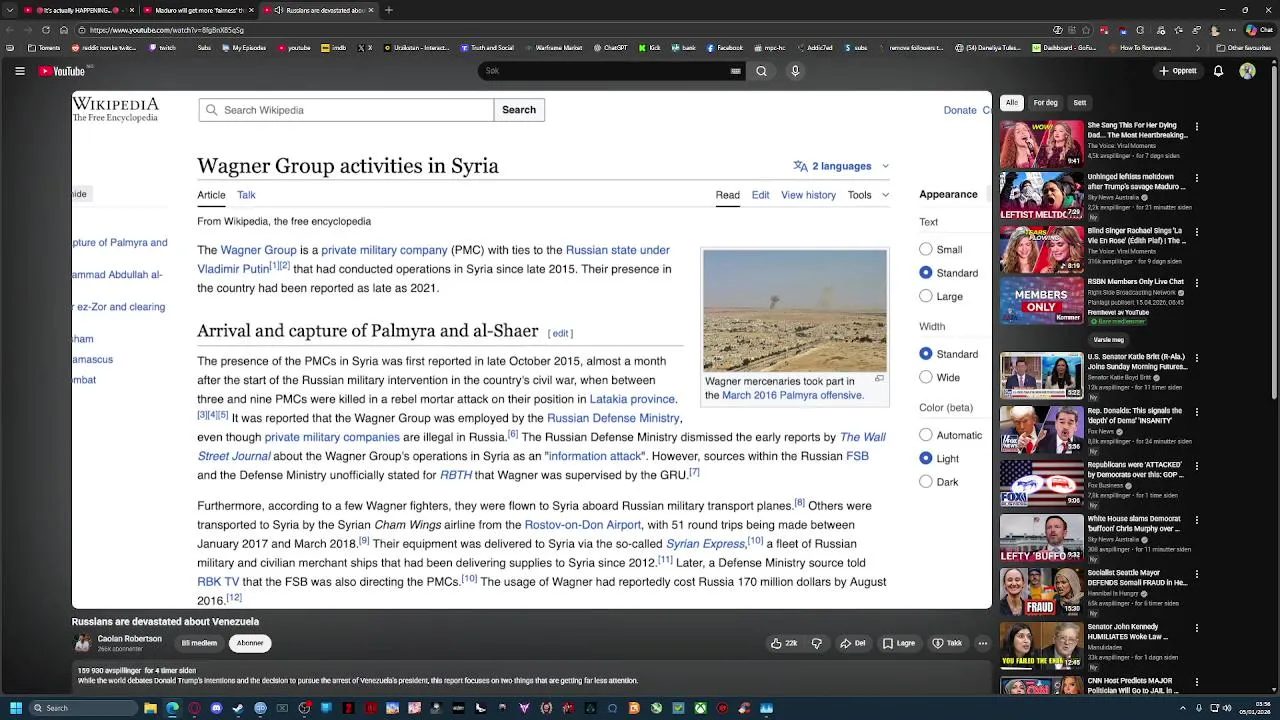Select Wide width option
Image resolution: width=1280 pixels, height=720 pixels.
coord(926,377)
